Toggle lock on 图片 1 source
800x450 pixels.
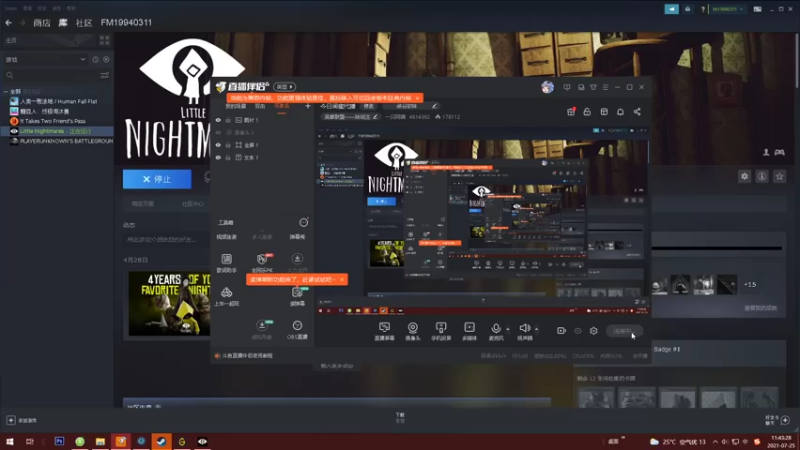(x=228, y=120)
